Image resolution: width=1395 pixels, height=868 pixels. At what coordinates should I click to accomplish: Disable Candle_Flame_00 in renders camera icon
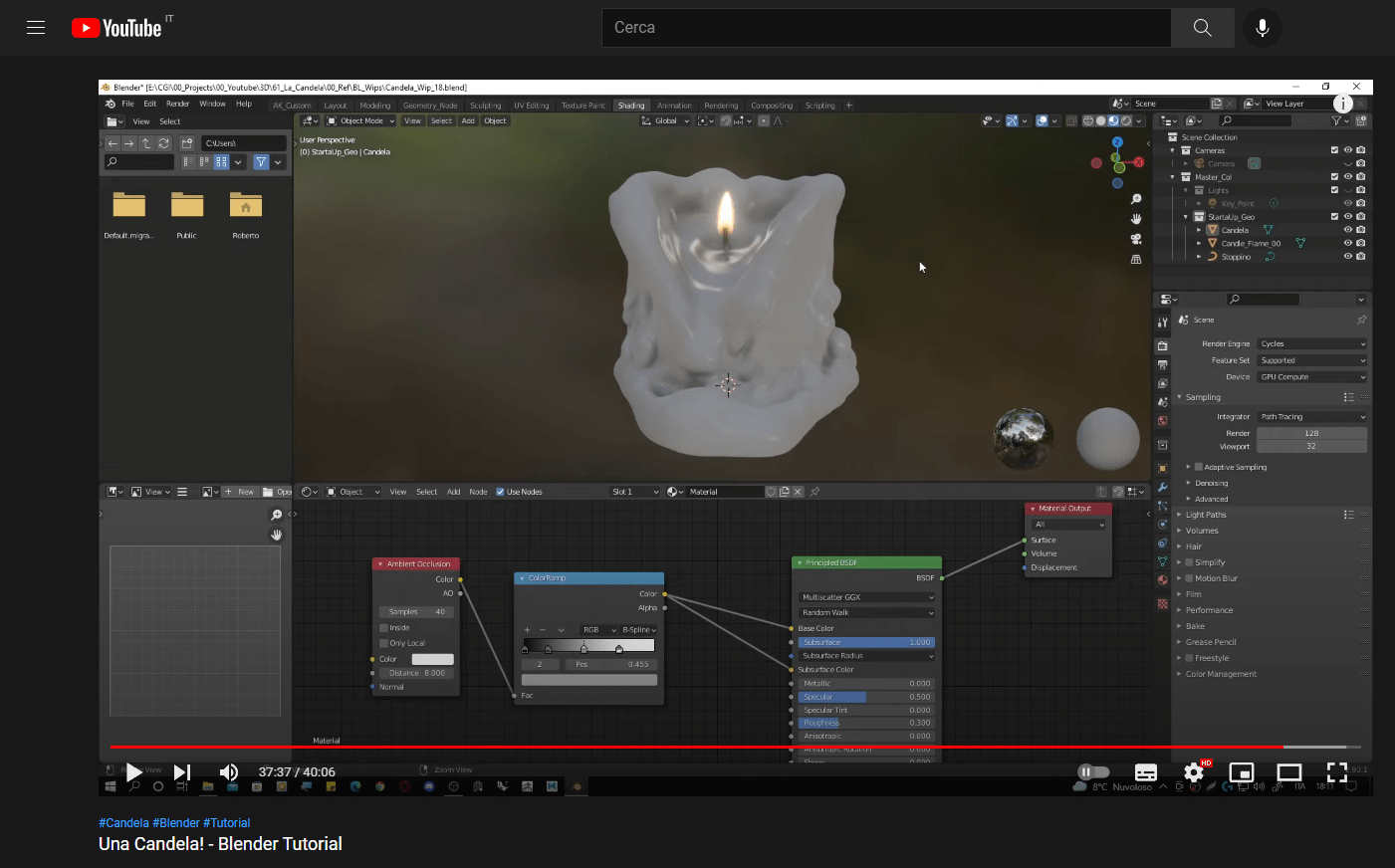(x=1361, y=243)
